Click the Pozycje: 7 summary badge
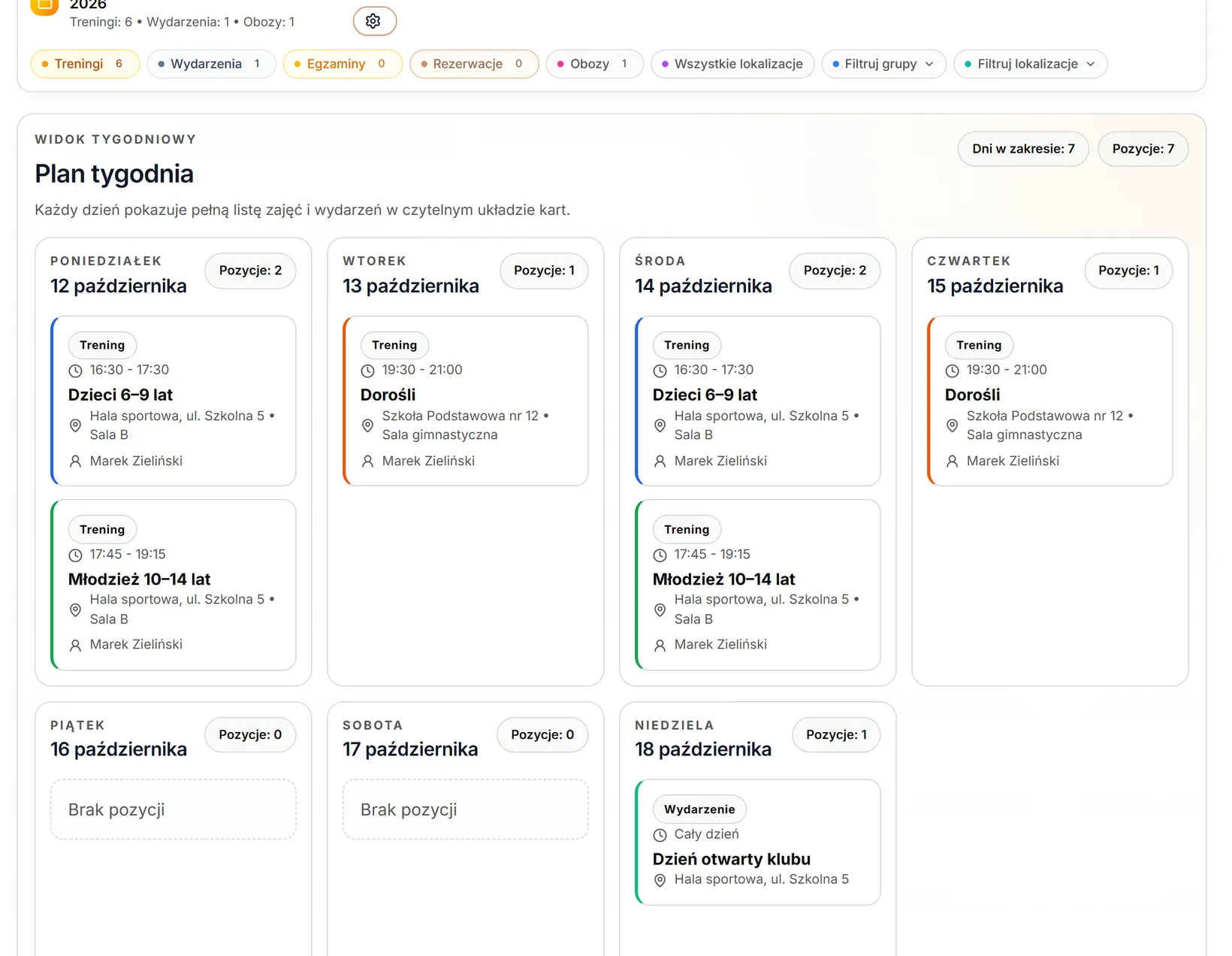The image size is (1232, 956). click(1143, 149)
